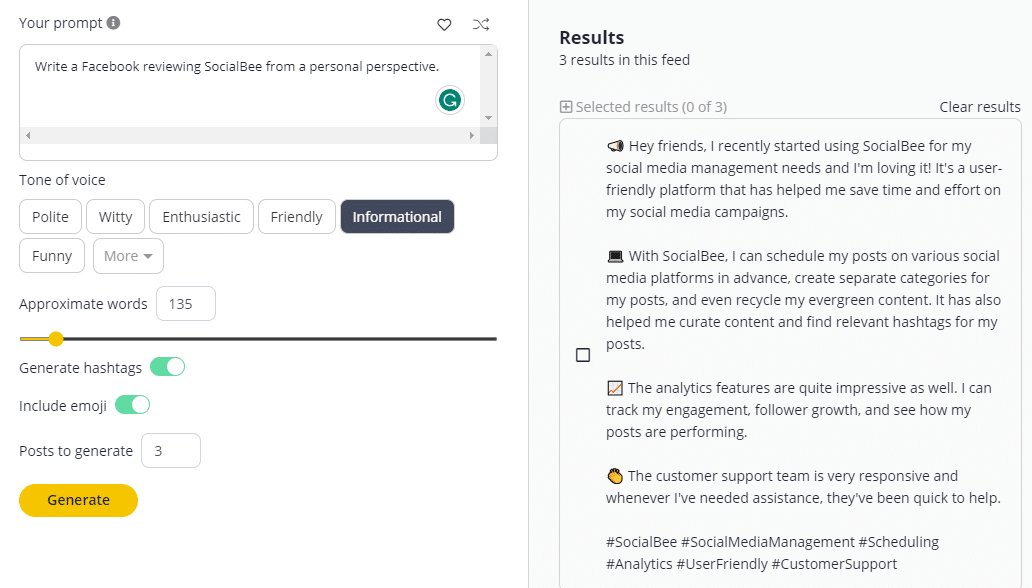Select the Enthusiastic tone option
Image resolution: width=1032 pixels, height=588 pixels.
coord(201,216)
